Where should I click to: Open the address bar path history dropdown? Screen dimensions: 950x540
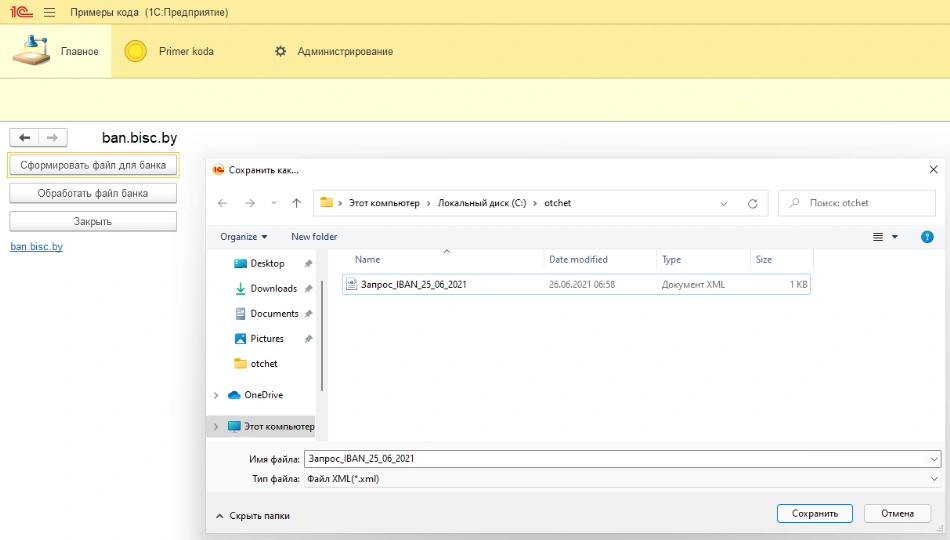coord(724,203)
